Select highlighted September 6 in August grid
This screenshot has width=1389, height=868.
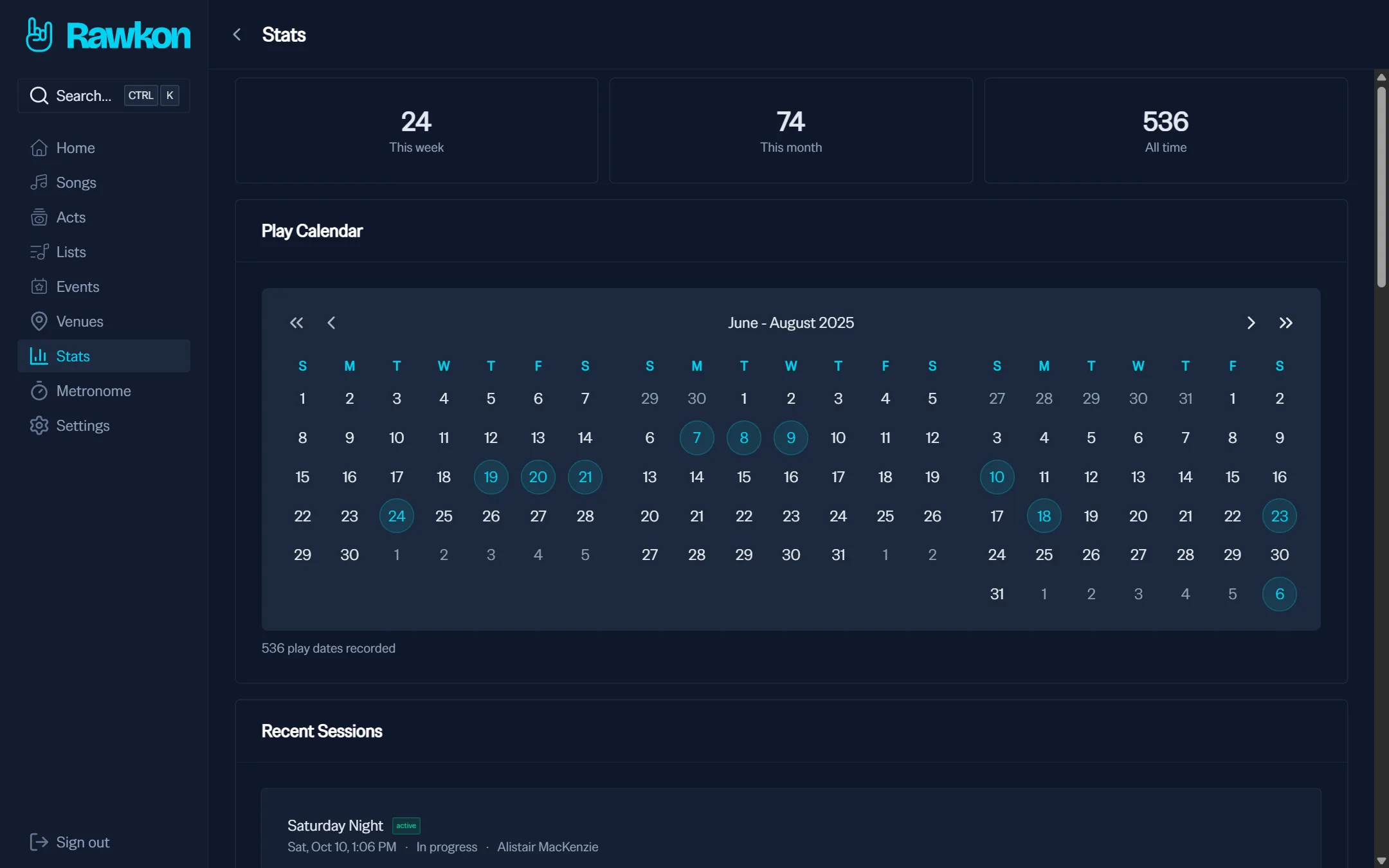tap(1280, 594)
